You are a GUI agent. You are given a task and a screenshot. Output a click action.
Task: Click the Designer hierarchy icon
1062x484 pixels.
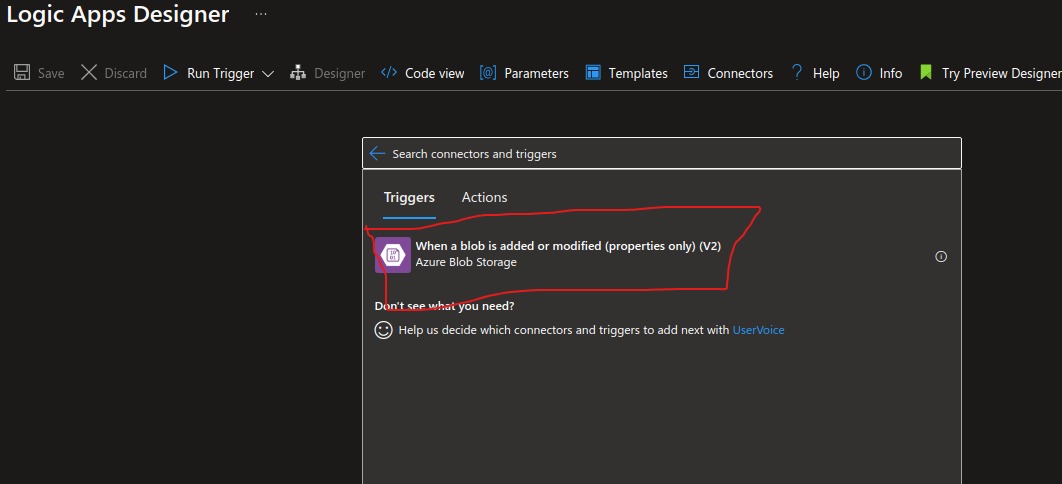(298, 73)
